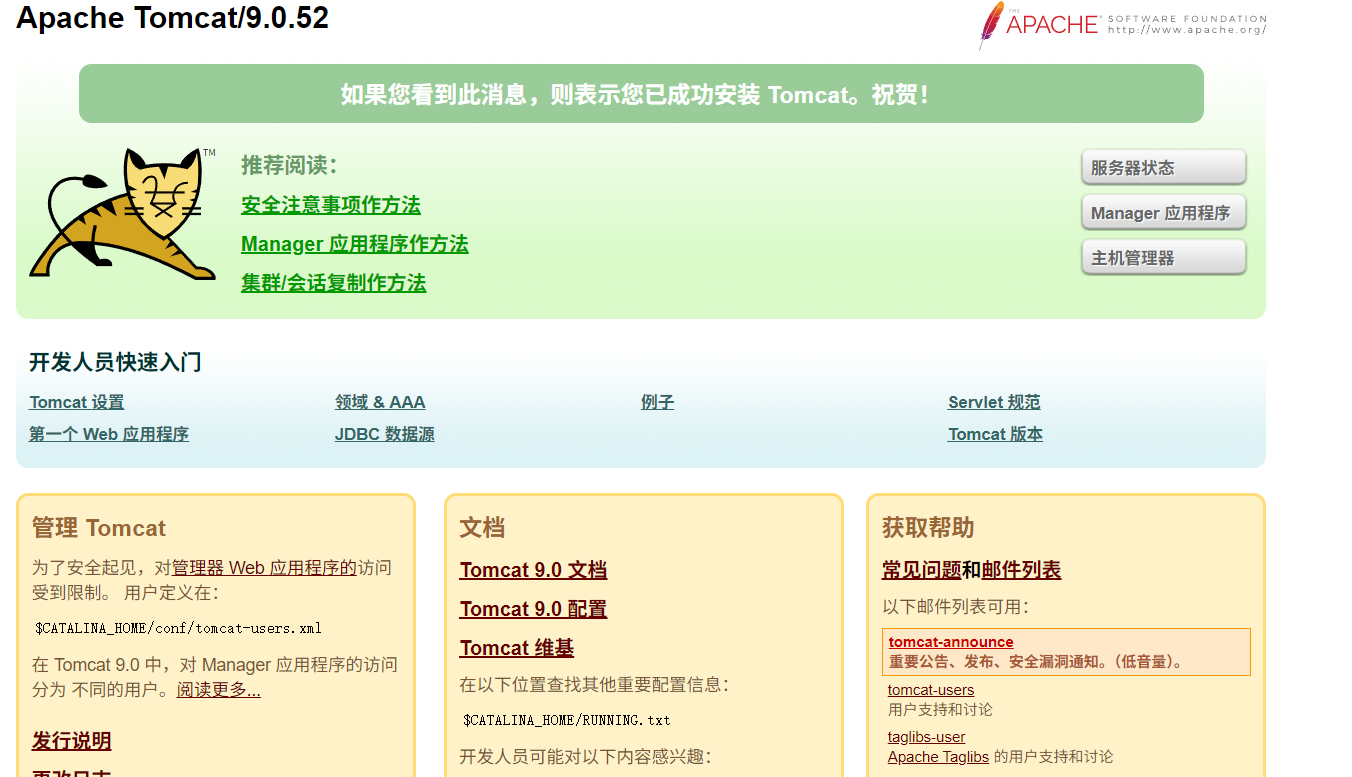Open Manager 应用程序 button
1352x777 pixels.
pos(1163,213)
